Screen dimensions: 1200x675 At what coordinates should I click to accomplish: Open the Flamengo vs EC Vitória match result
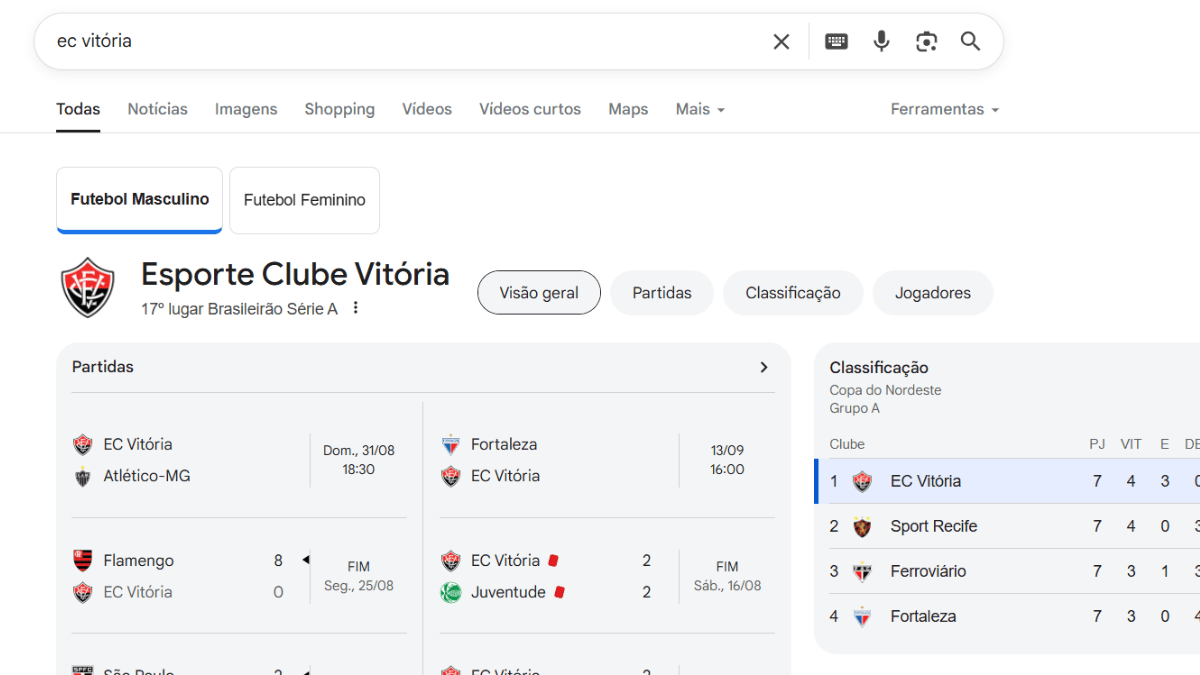[x=238, y=576]
